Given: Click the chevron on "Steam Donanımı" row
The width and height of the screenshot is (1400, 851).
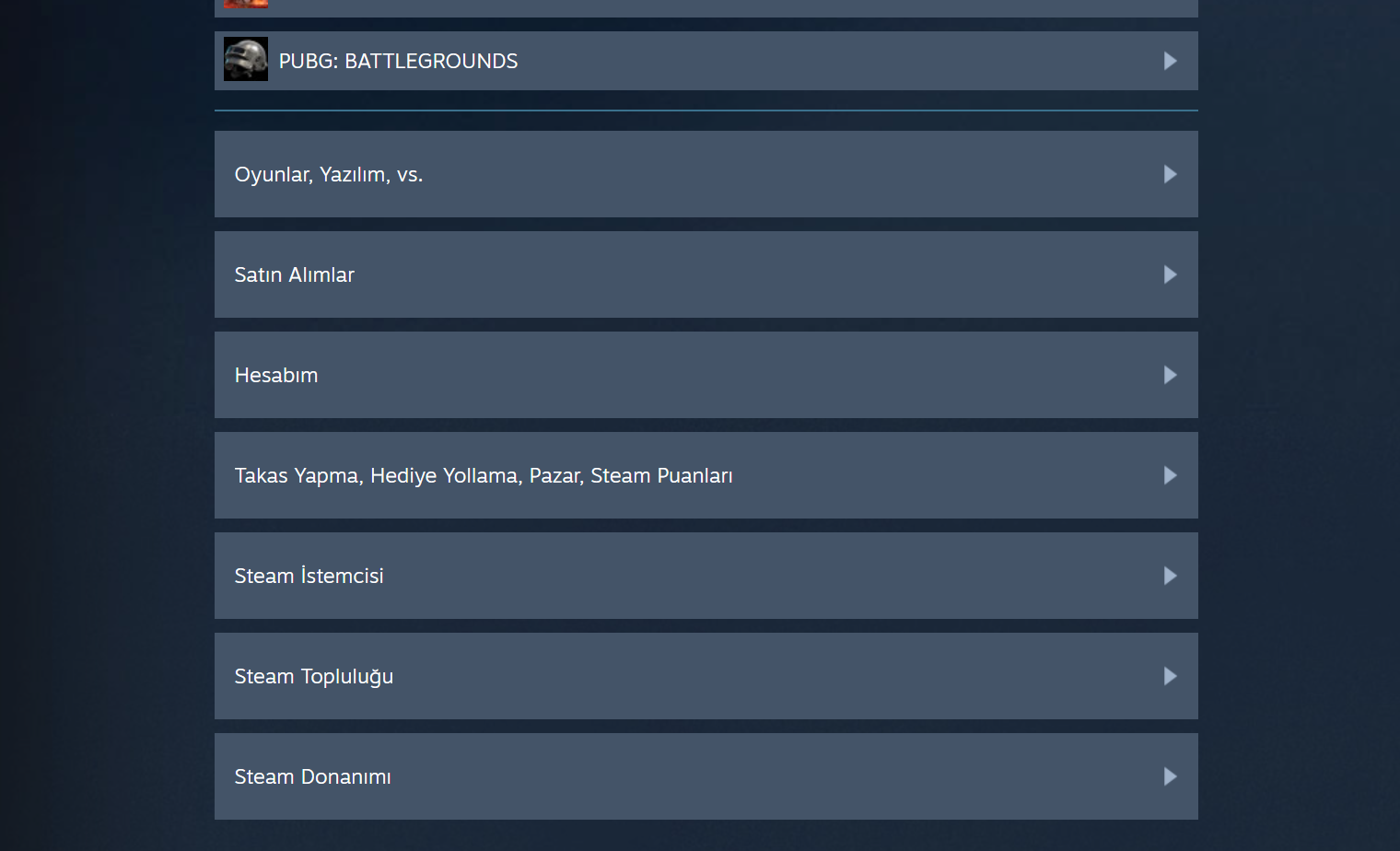Looking at the screenshot, I should [x=1171, y=776].
